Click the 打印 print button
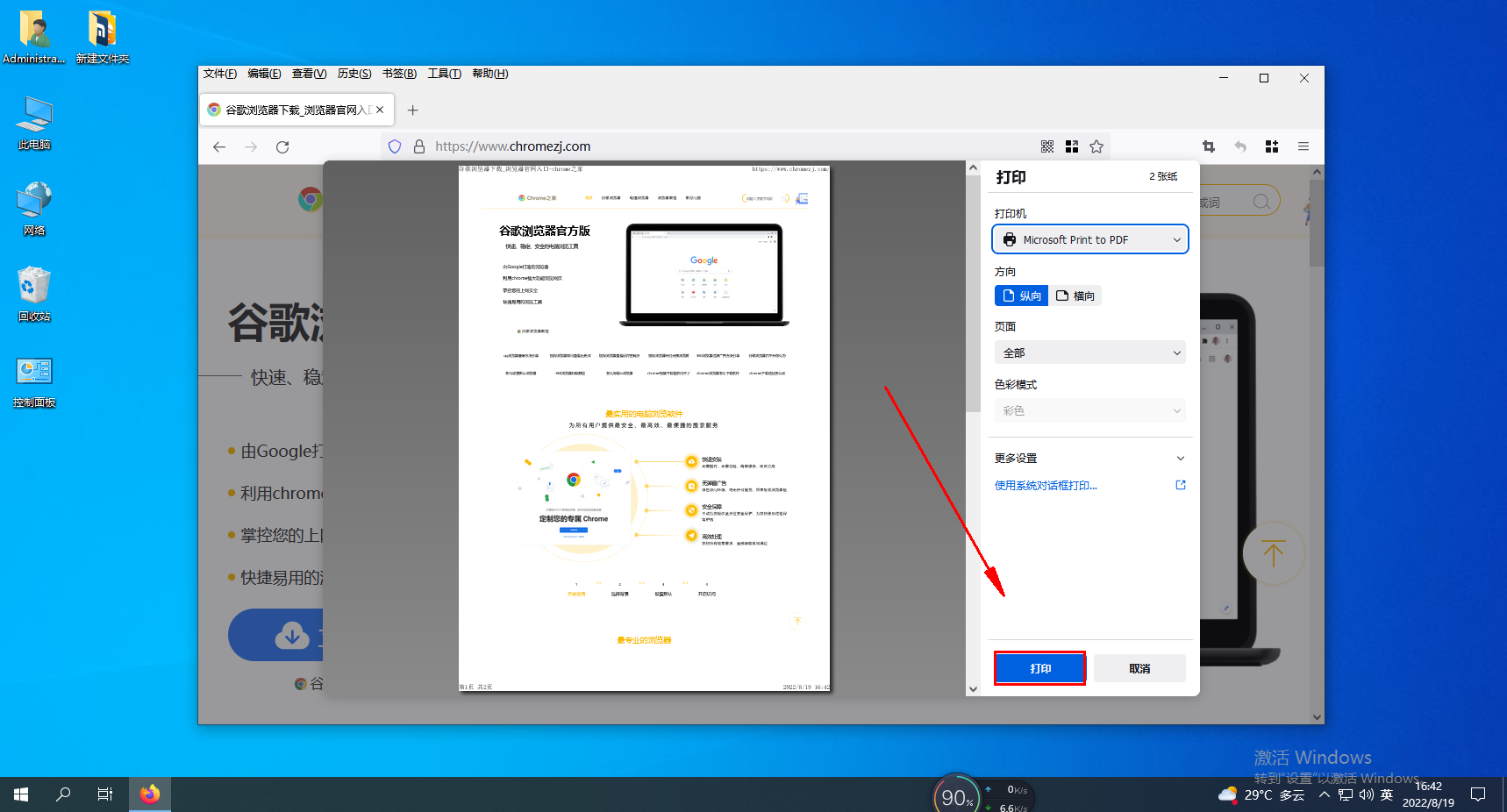The height and width of the screenshot is (812, 1507). (x=1040, y=668)
